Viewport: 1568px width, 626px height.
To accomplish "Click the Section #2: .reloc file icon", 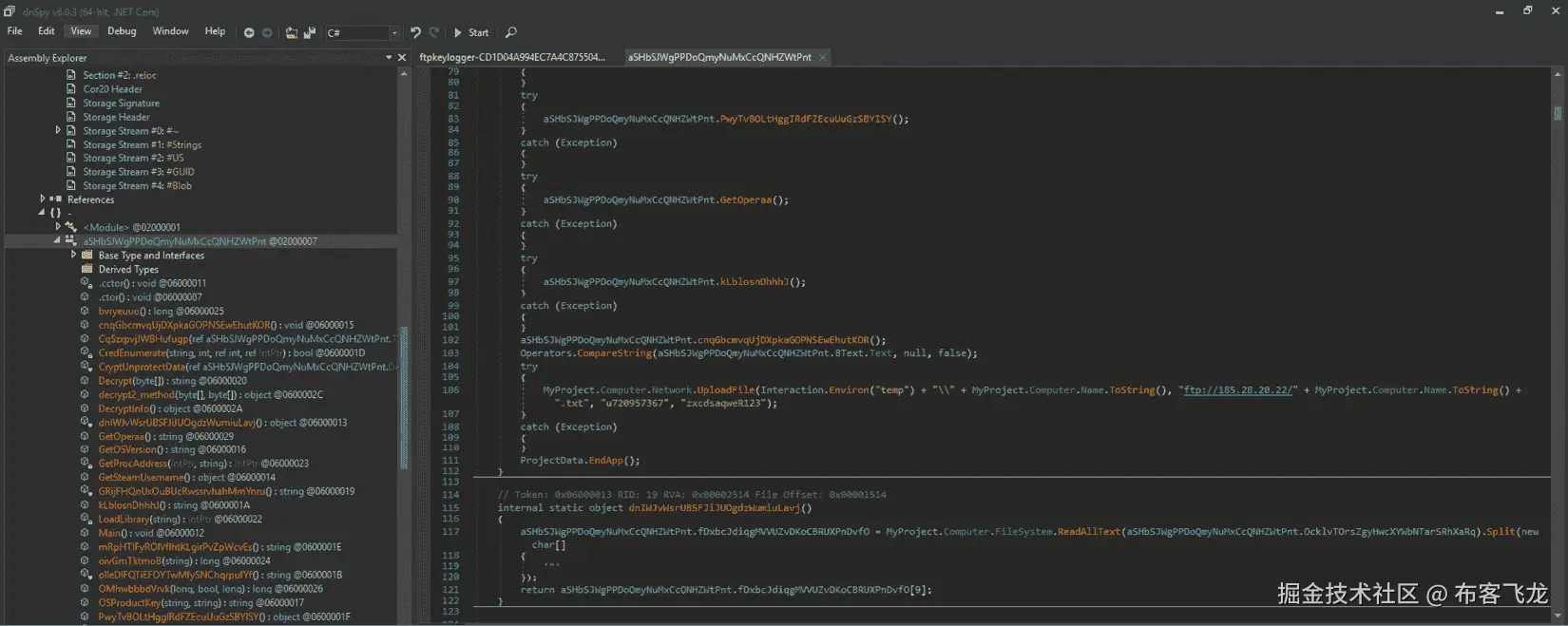I will (x=70, y=75).
